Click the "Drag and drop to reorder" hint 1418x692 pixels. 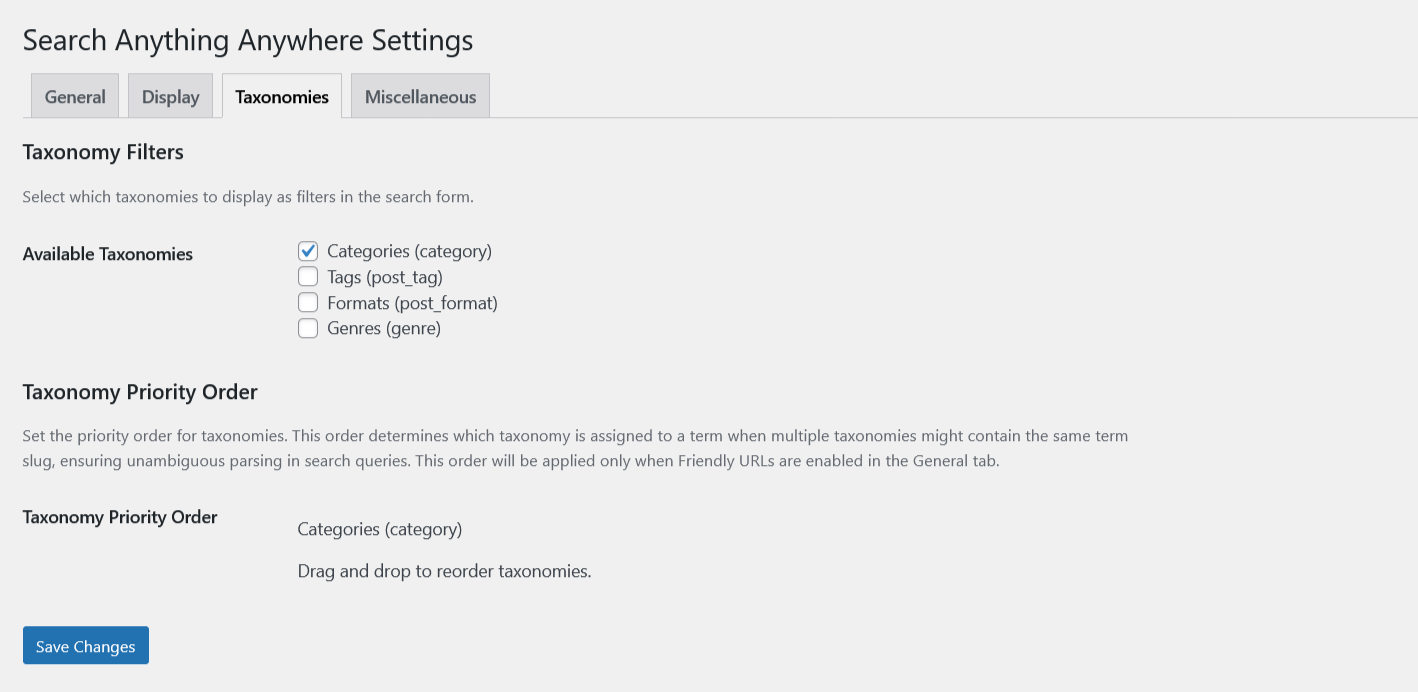[444, 572]
